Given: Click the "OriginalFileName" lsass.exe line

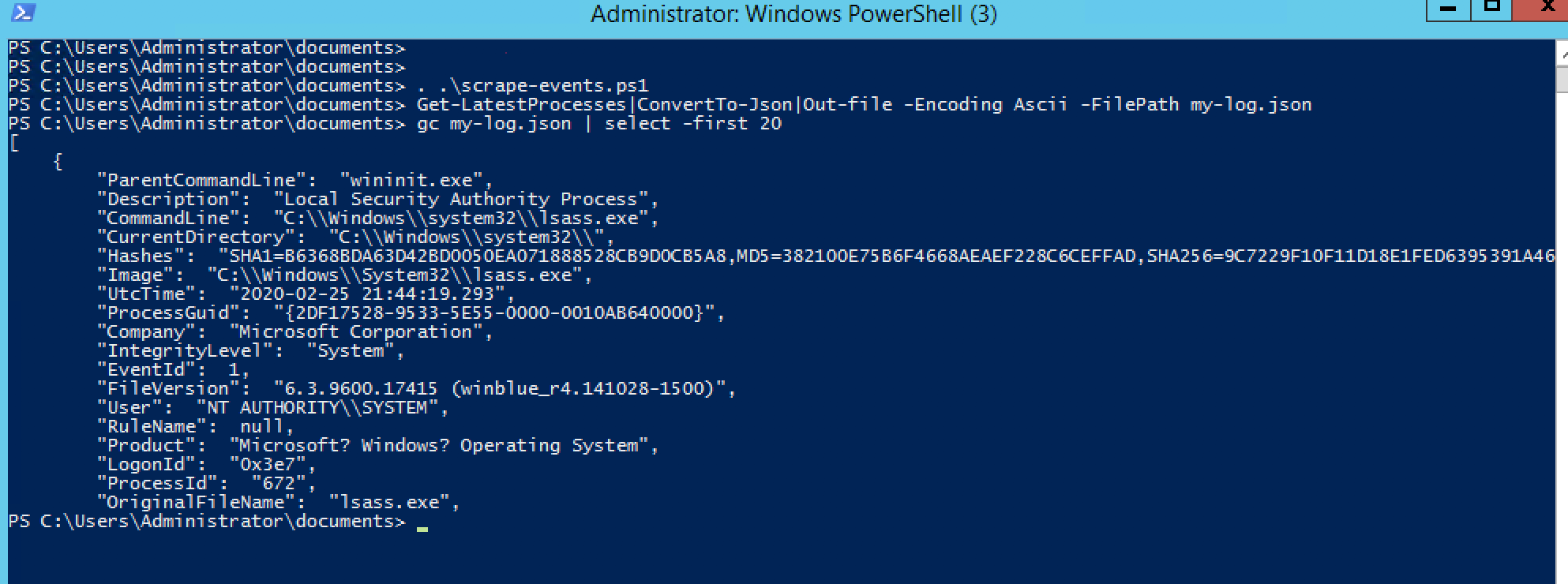Looking at the screenshot, I should [x=278, y=503].
